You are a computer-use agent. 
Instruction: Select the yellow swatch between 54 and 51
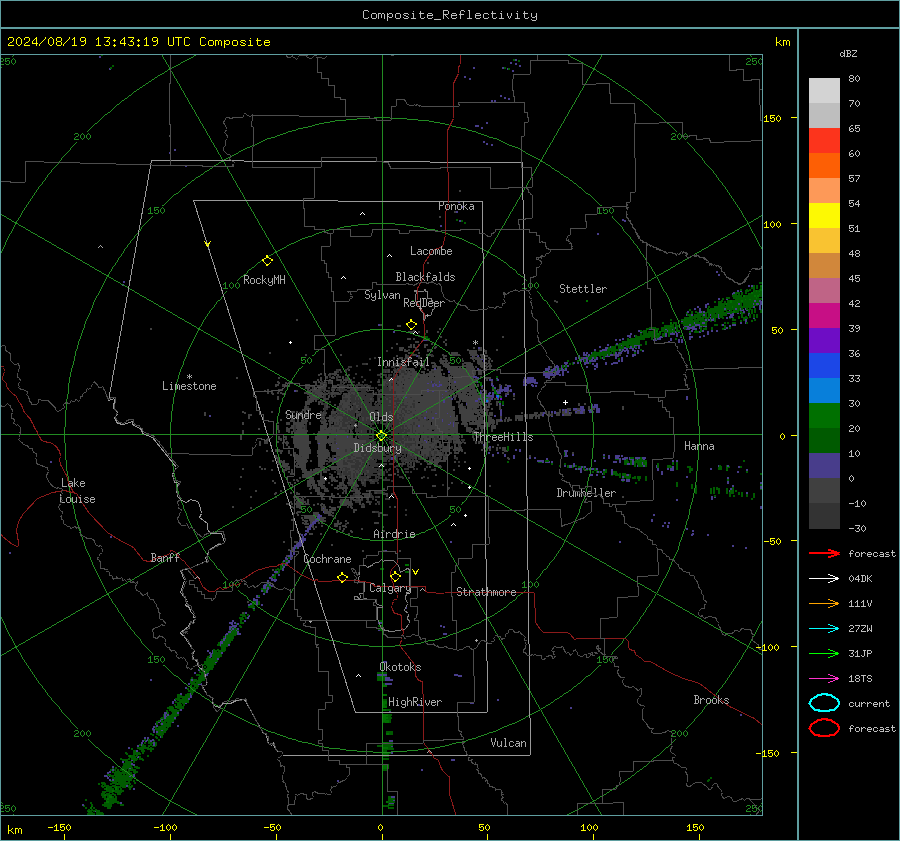coord(824,216)
